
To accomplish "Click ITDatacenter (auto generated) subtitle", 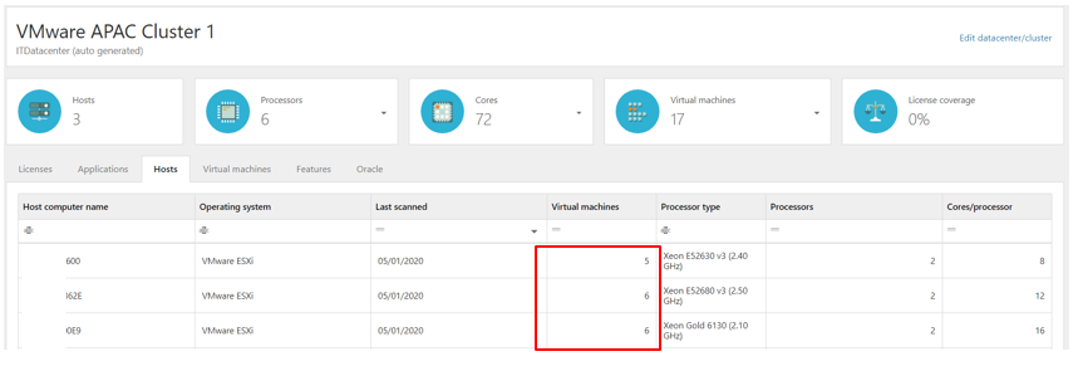I will [80, 51].
